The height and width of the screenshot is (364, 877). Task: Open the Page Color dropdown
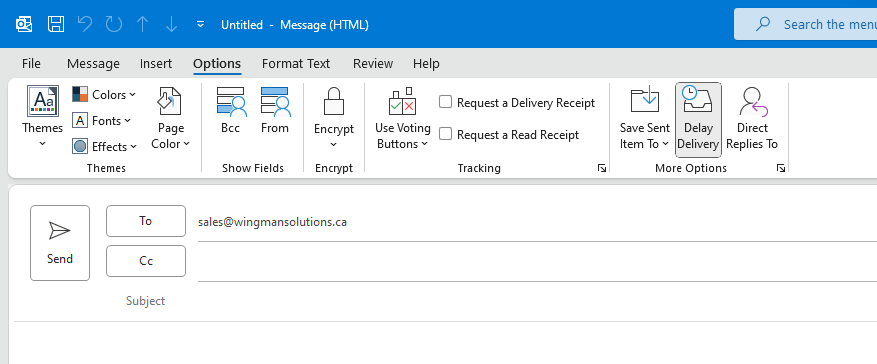(x=171, y=119)
